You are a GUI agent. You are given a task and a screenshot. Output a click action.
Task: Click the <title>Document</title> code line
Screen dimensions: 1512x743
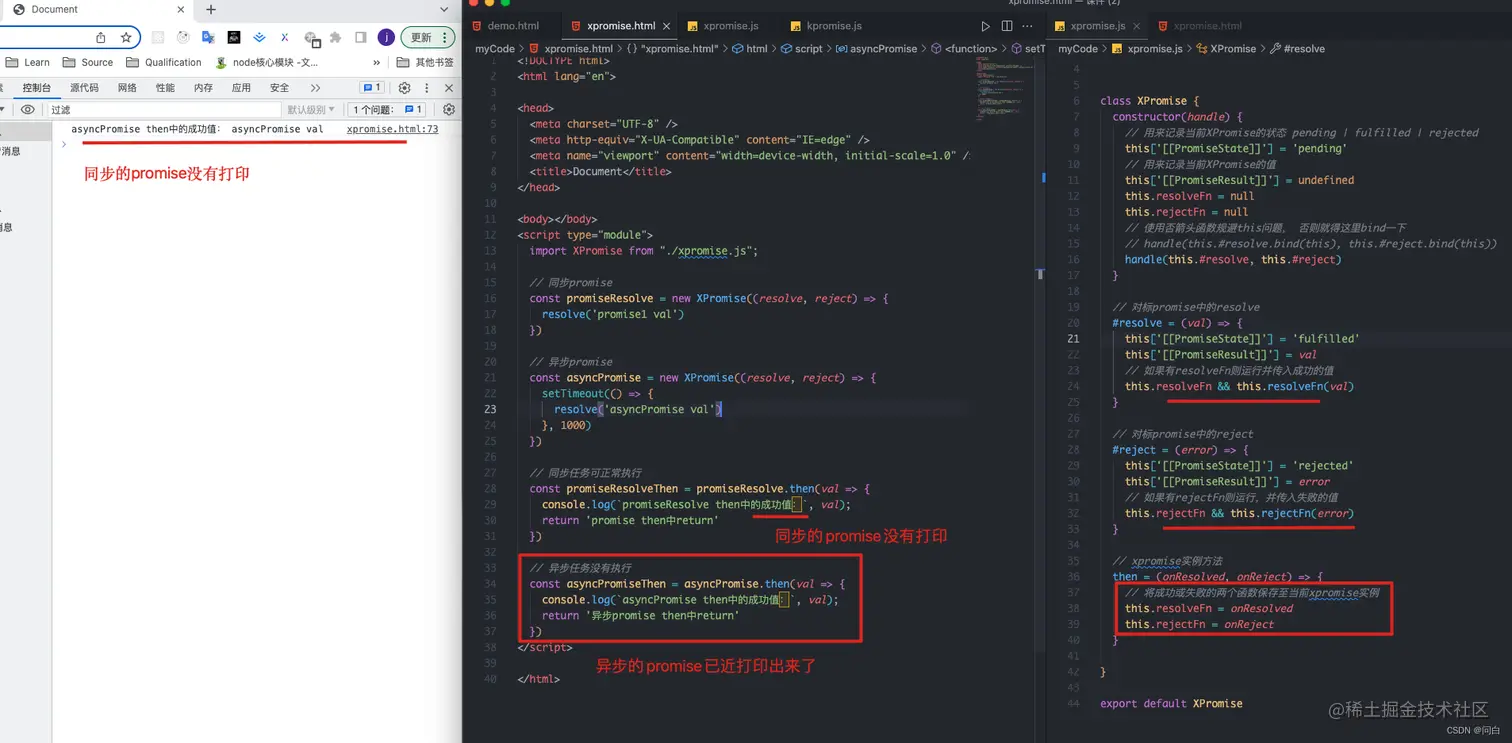tap(600, 171)
